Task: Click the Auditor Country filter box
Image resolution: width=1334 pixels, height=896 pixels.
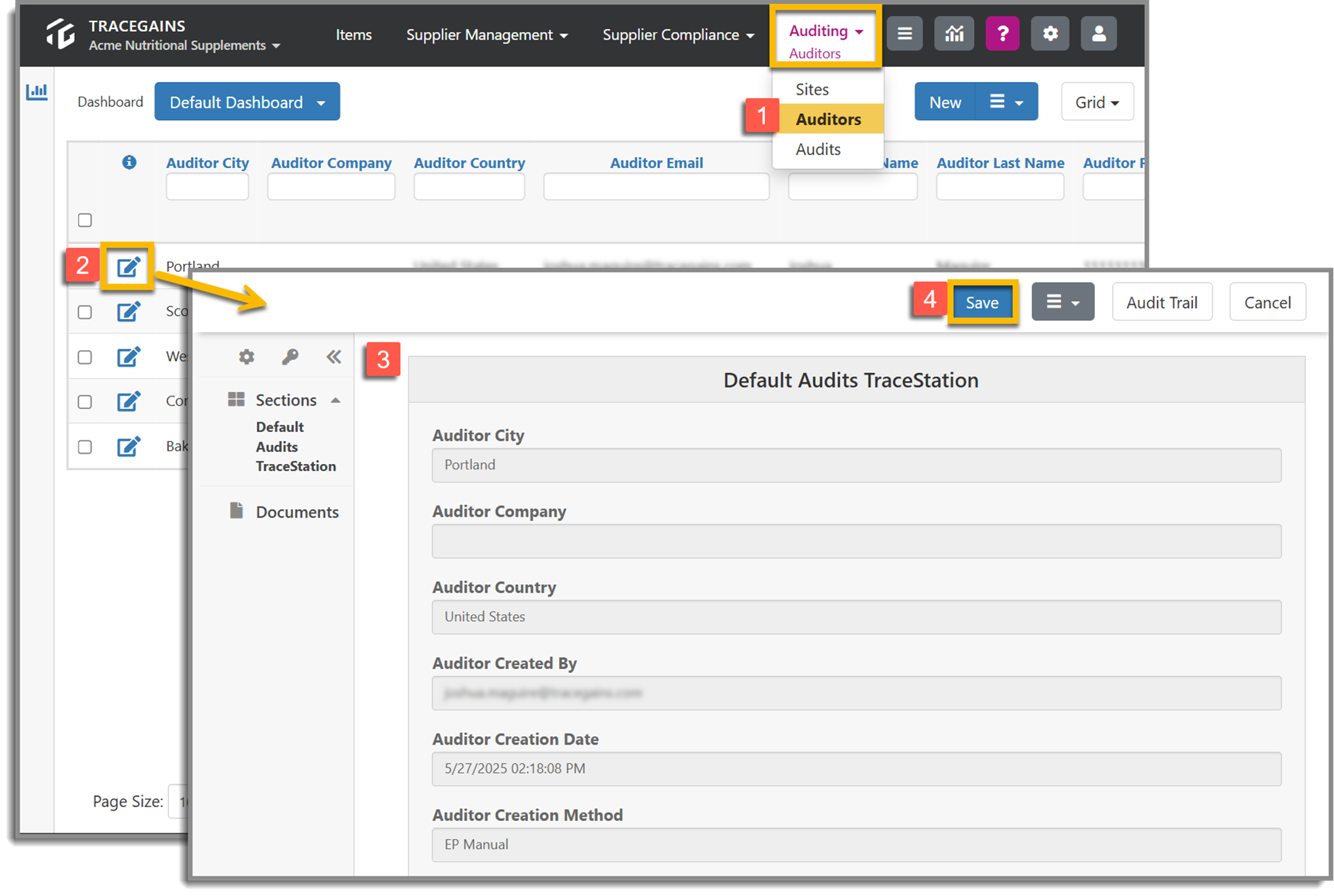Action: [x=469, y=187]
